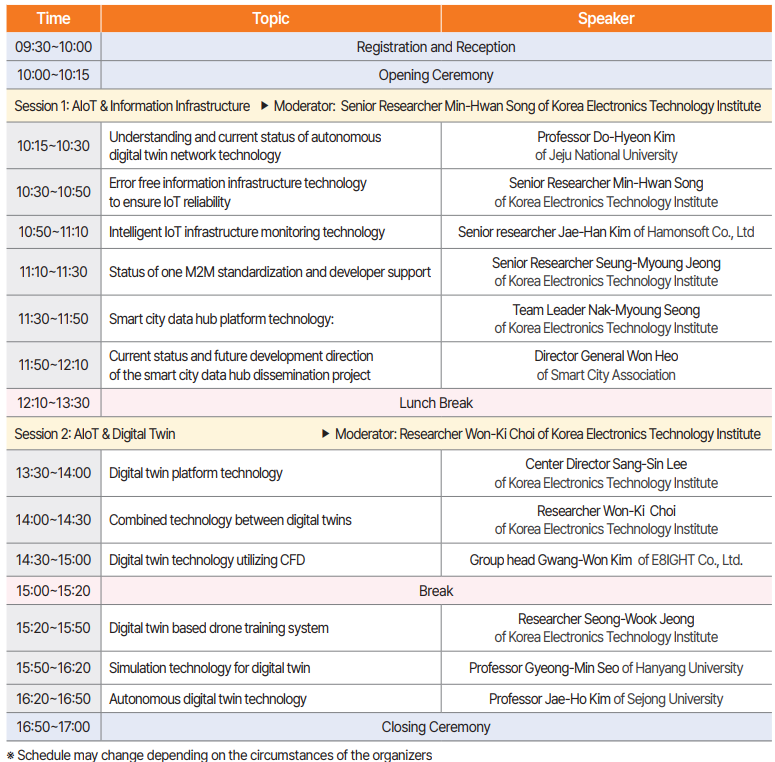
Task: Select the 11:30~11:50 time cell
Action: 53,319
